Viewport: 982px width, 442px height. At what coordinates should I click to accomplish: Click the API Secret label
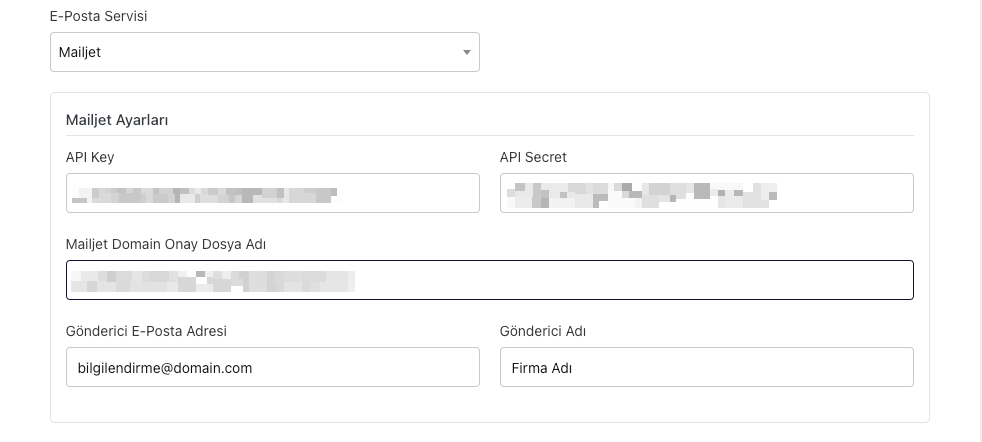[533, 157]
